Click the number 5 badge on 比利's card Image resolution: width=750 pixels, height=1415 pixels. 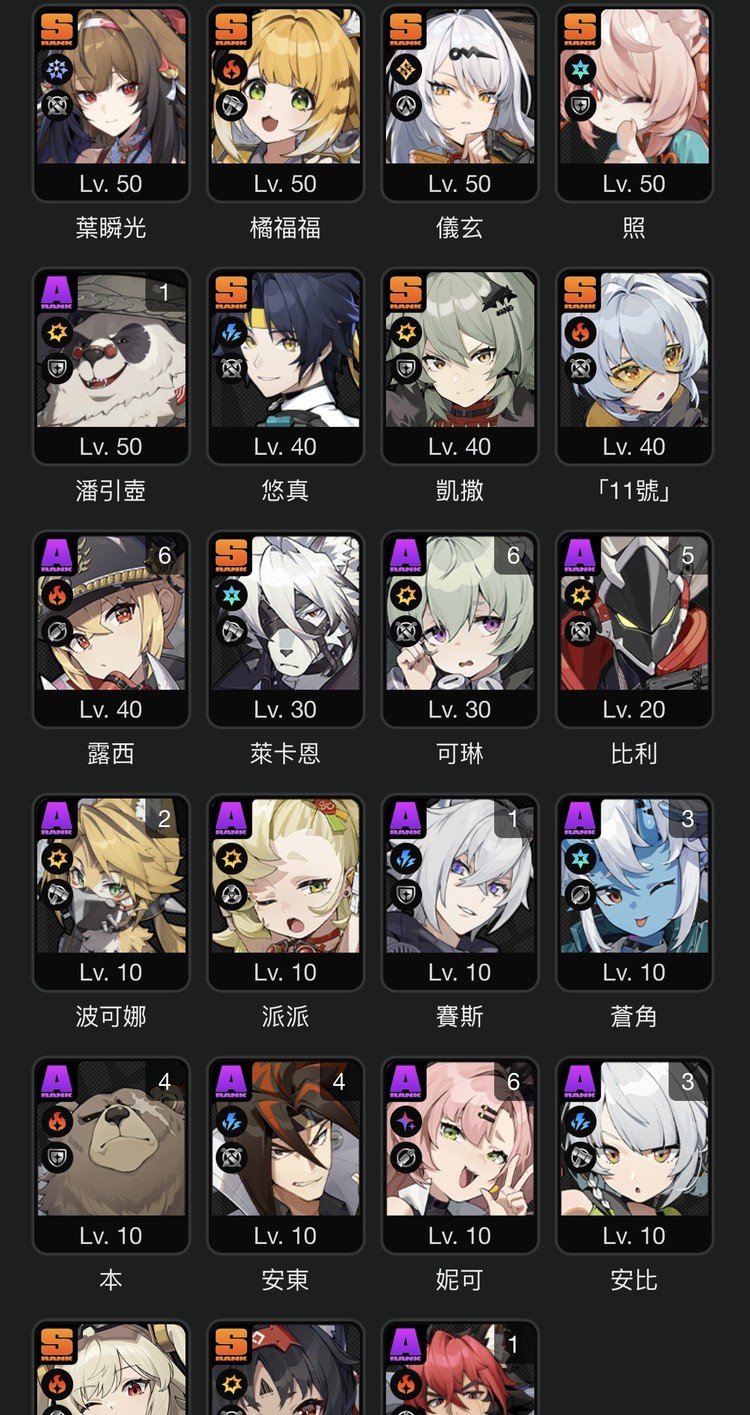[x=688, y=556]
